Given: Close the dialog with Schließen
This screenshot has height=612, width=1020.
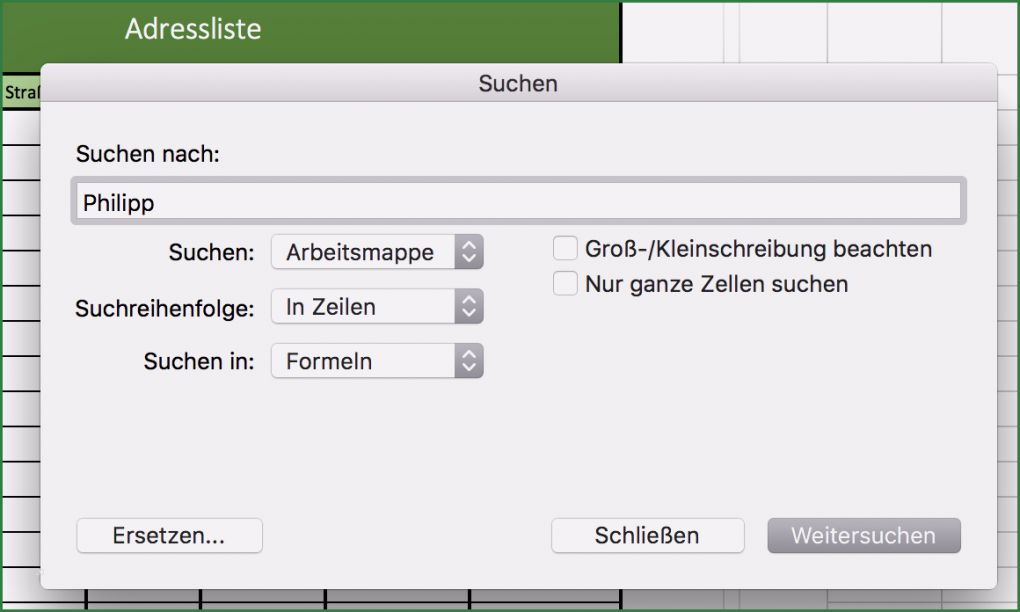Looking at the screenshot, I should (x=647, y=536).
